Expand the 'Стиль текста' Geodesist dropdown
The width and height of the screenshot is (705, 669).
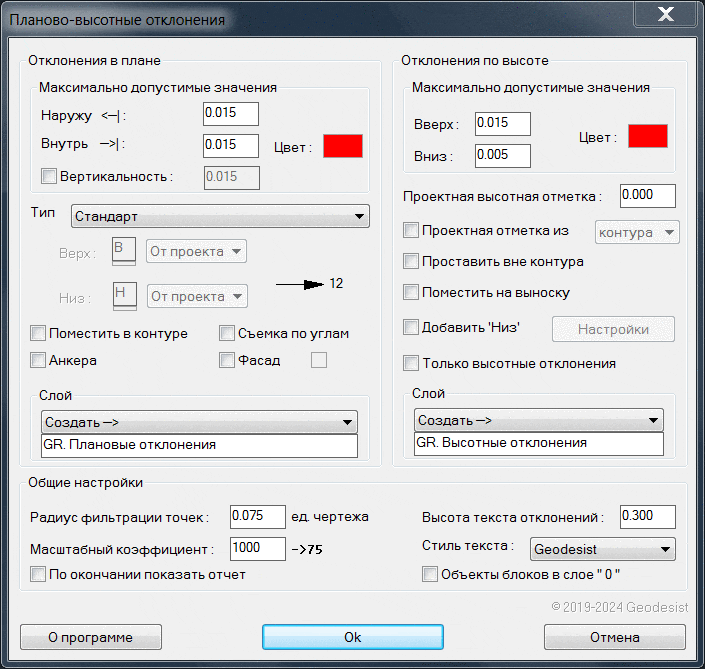(600, 549)
